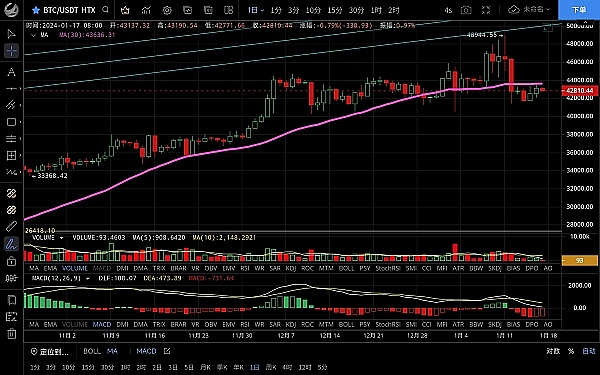This screenshot has height=375, width=600.
Task: Activate the crosshair cursor tool
Action: click(x=11, y=51)
